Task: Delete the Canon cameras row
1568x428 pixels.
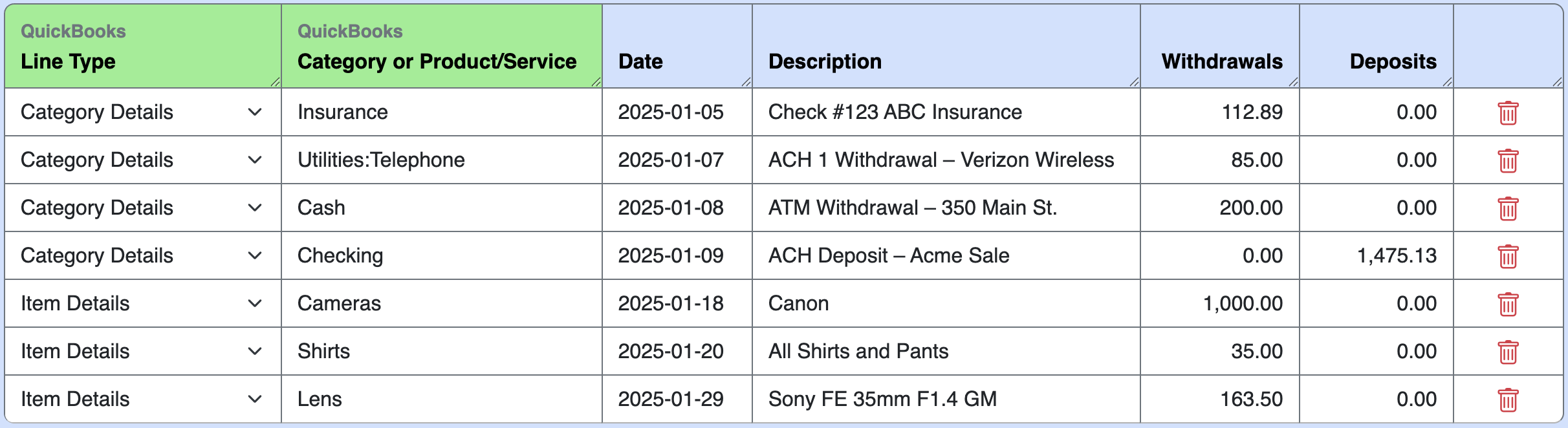Action: [x=1508, y=305]
